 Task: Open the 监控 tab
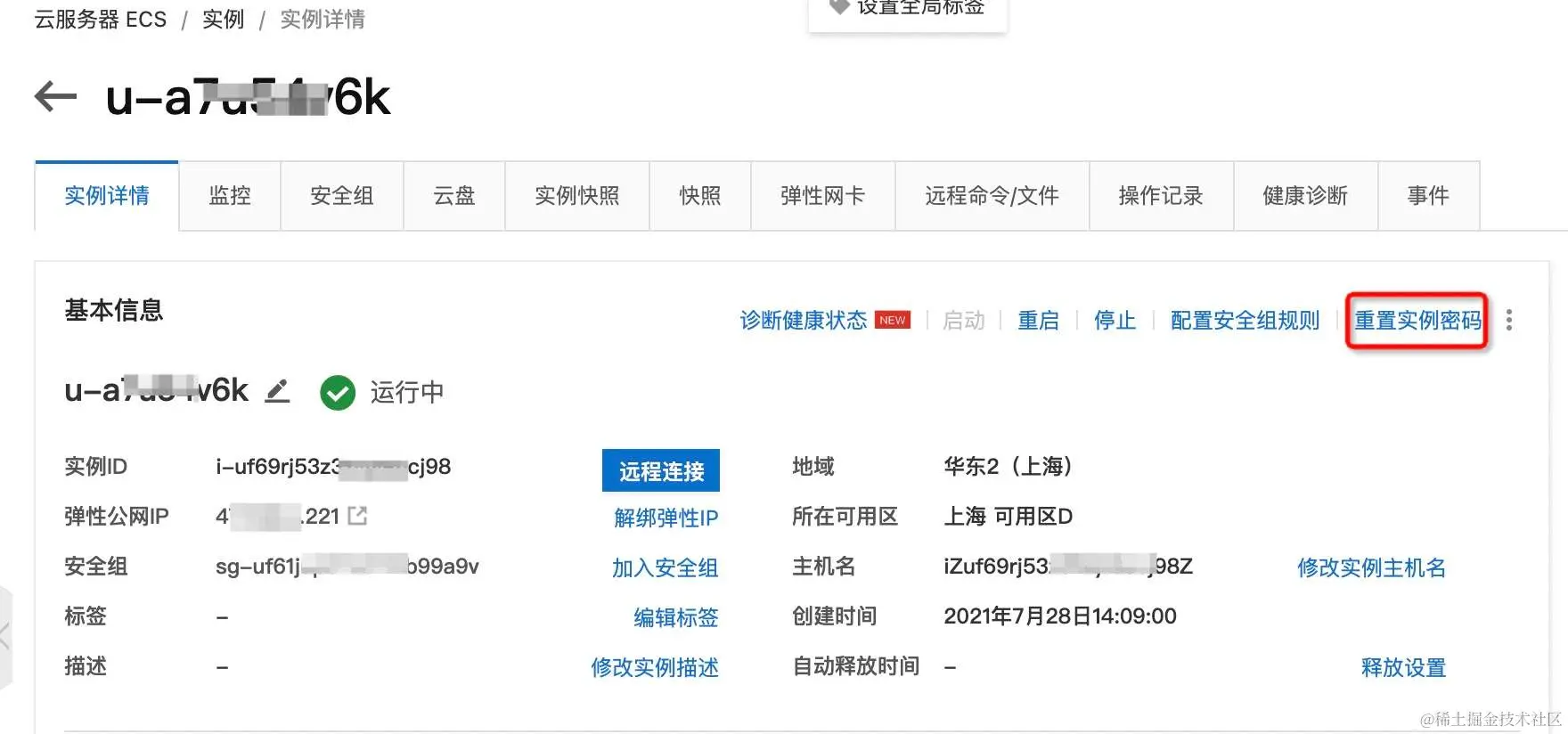(x=230, y=196)
